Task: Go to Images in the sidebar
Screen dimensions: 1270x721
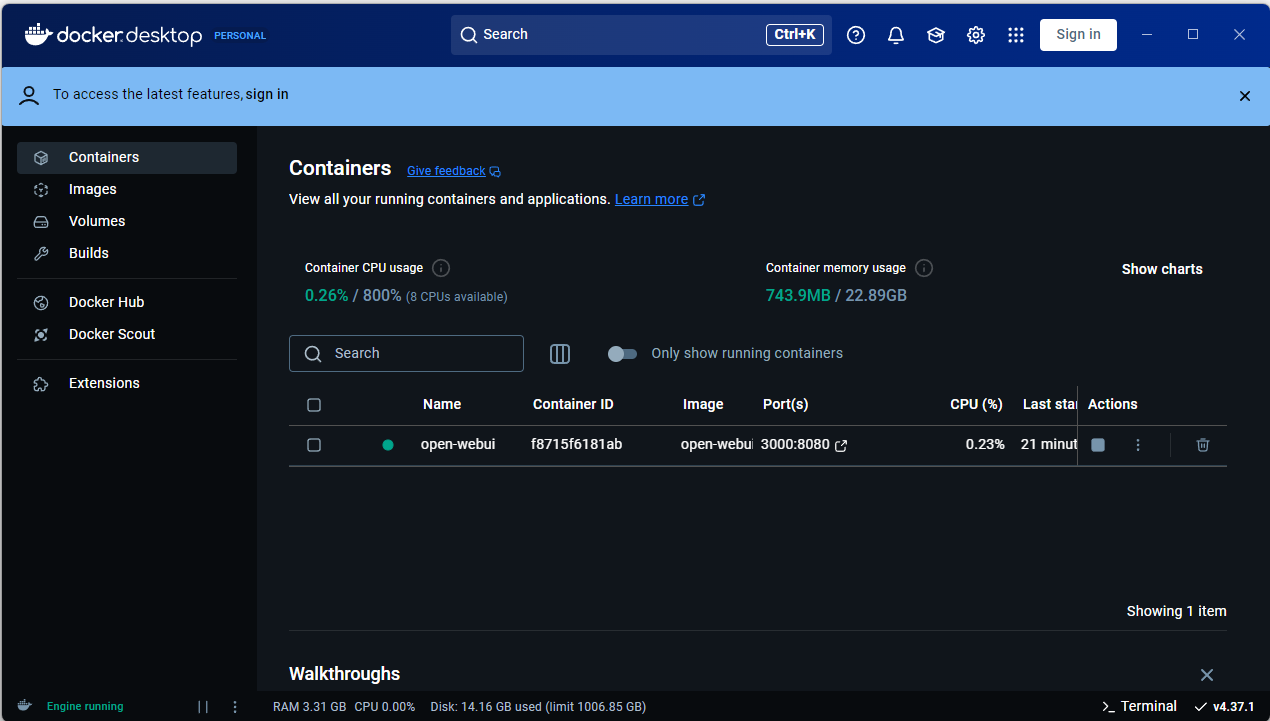Action: click(x=127, y=190)
